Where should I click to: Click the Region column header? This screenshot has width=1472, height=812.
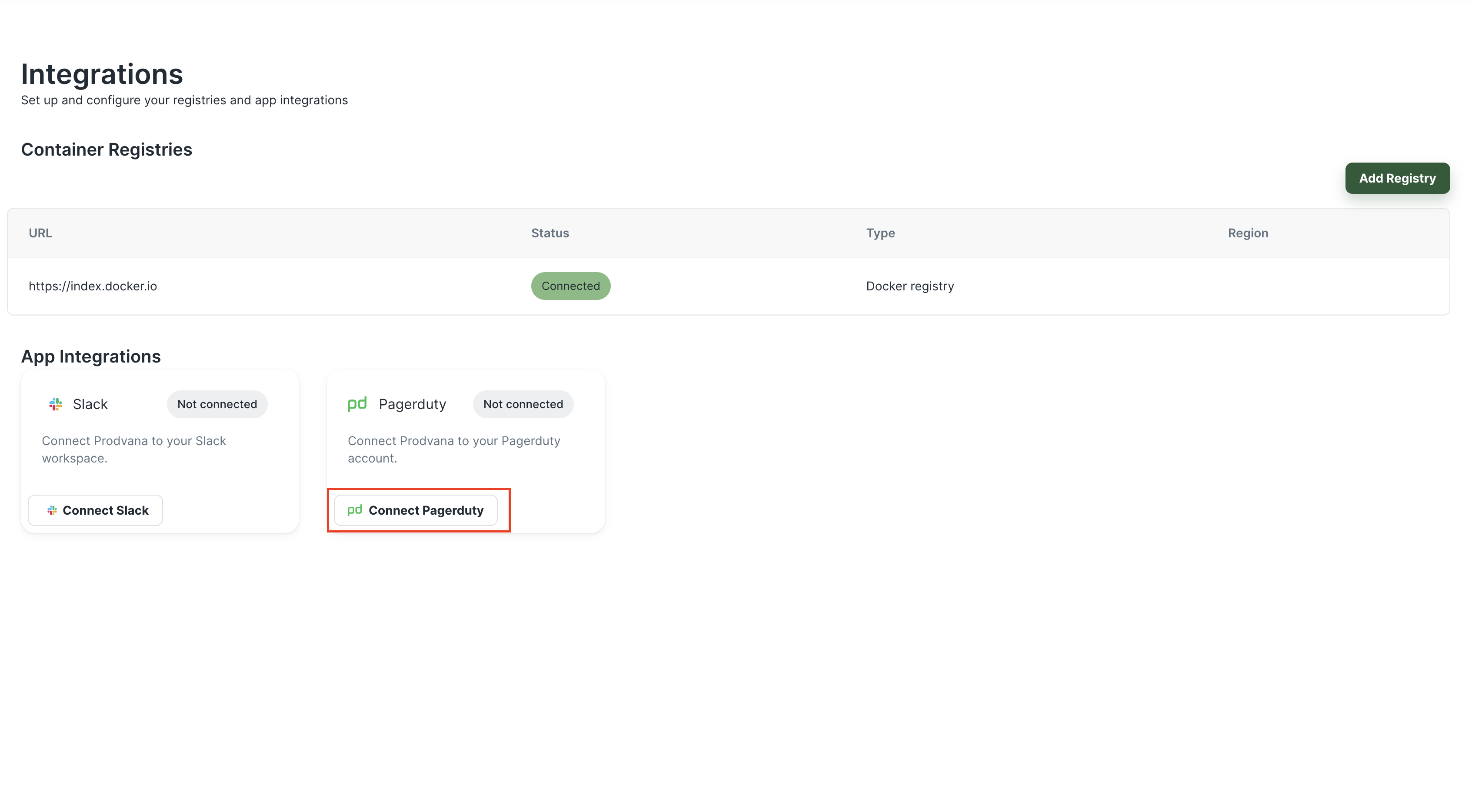point(1247,233)
